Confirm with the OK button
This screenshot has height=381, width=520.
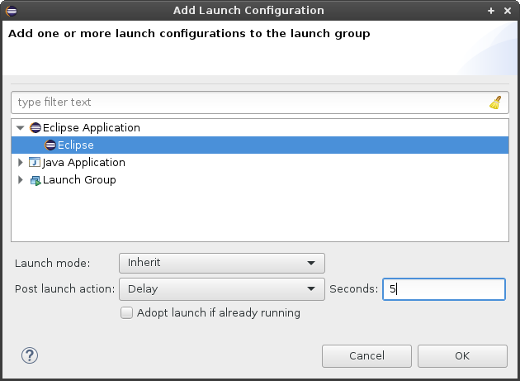(x=463, y=356)
